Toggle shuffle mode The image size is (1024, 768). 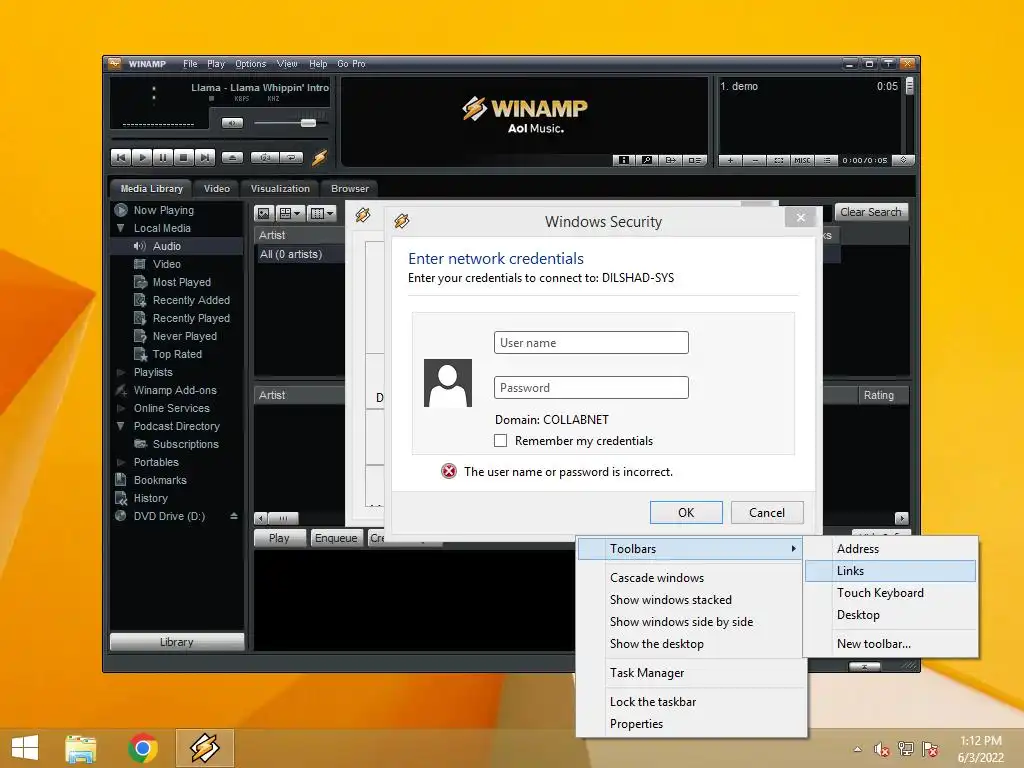coord(265,157)
